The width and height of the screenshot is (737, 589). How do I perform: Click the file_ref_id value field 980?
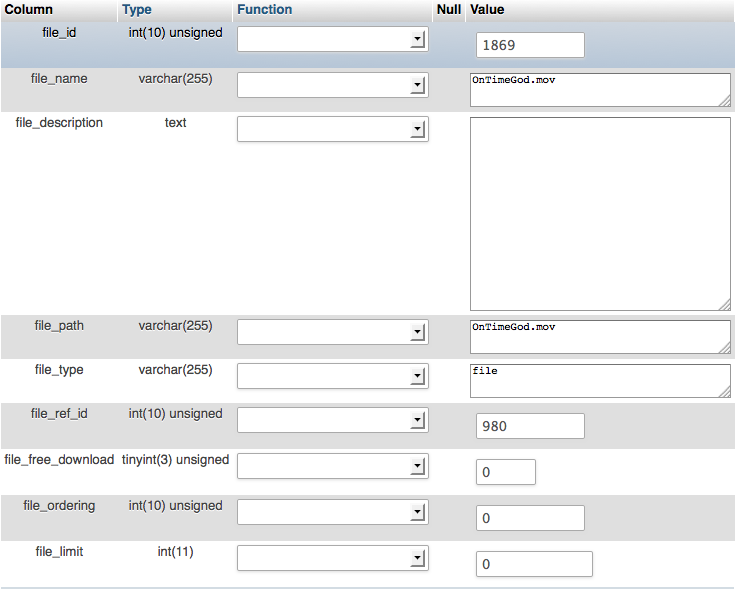click(x=530, y=426)
